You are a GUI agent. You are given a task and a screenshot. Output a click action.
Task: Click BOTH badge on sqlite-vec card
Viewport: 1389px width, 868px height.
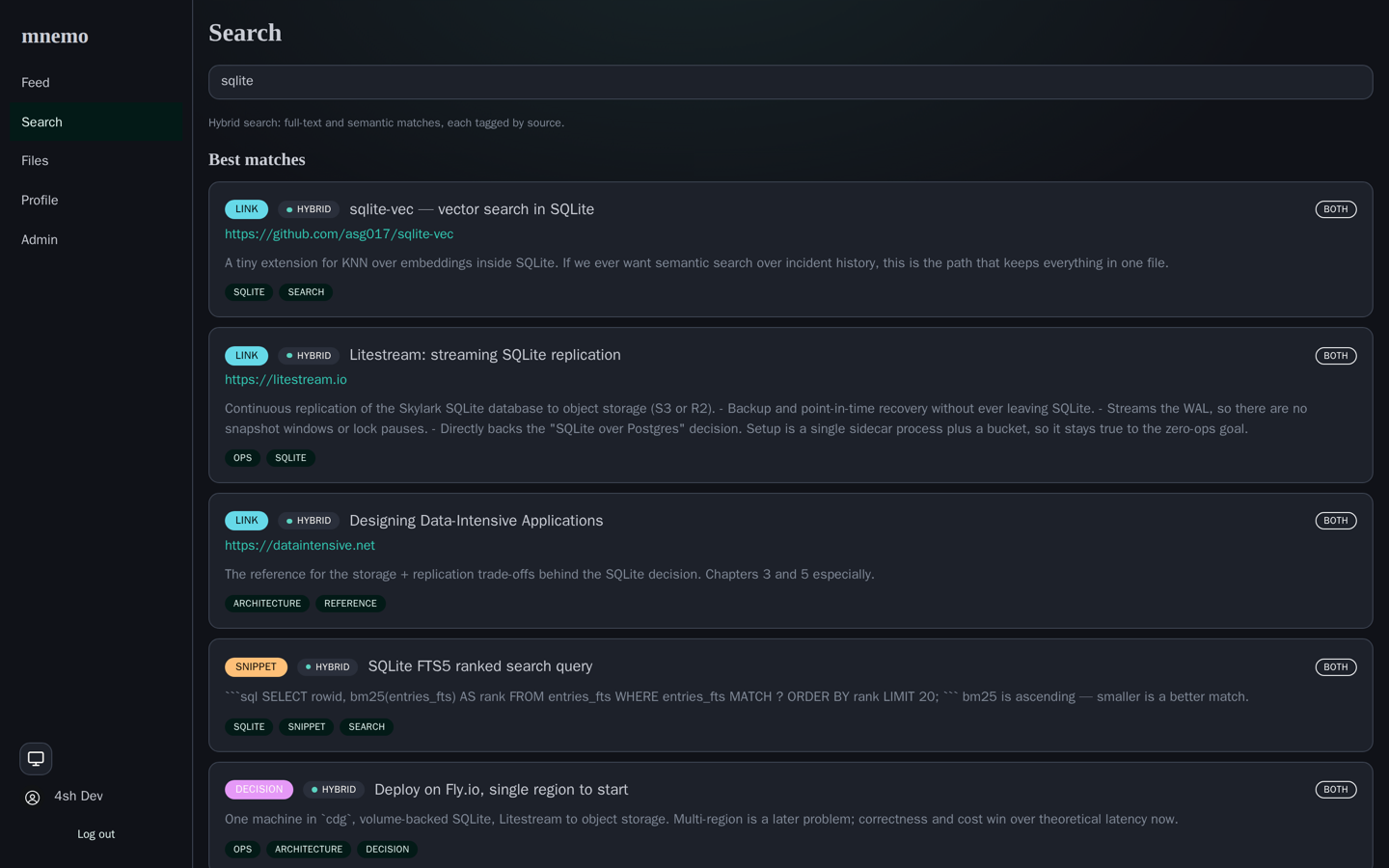(x=1336, y=209)
